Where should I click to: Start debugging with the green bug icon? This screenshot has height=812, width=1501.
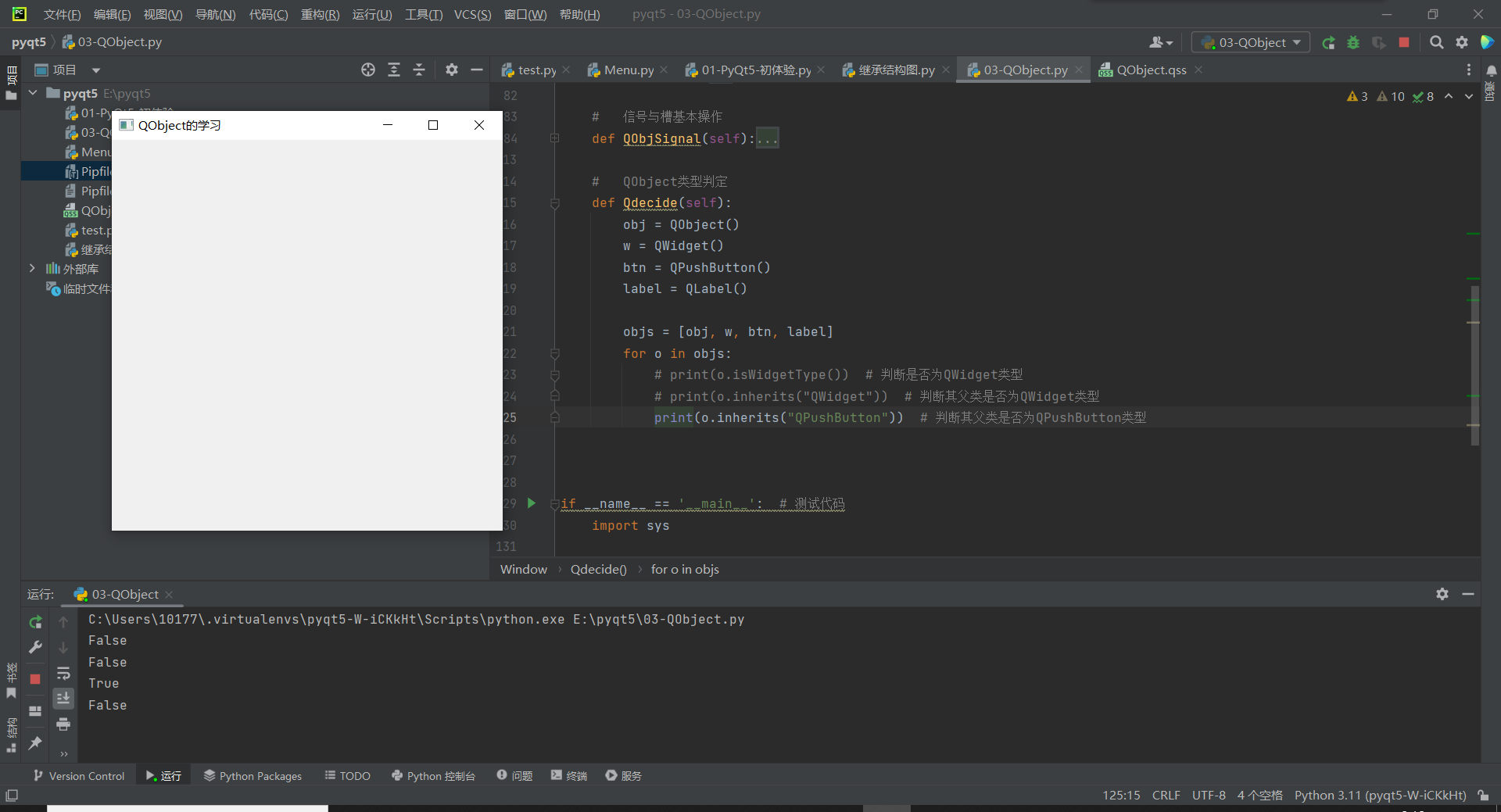point(1353,43)
